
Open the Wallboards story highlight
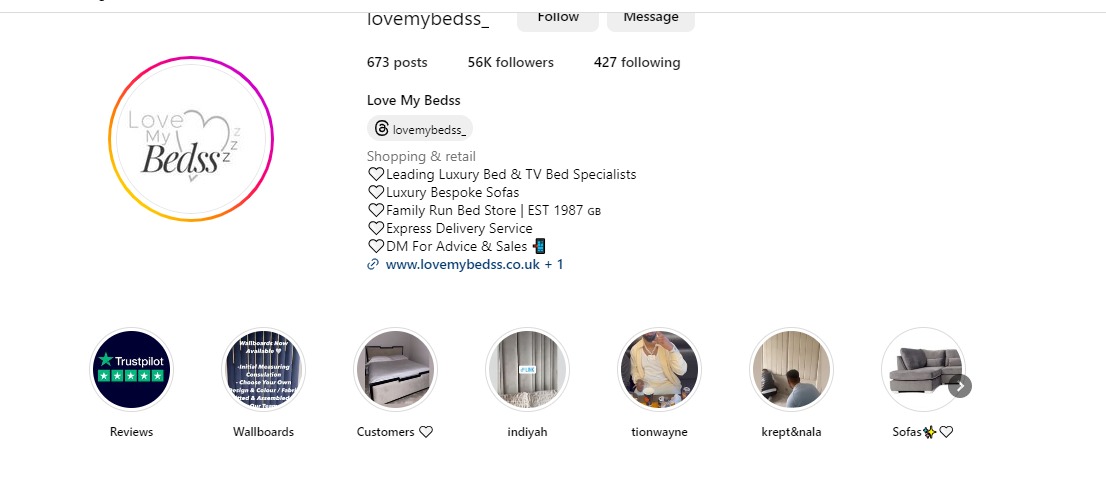tap(263, 370)
